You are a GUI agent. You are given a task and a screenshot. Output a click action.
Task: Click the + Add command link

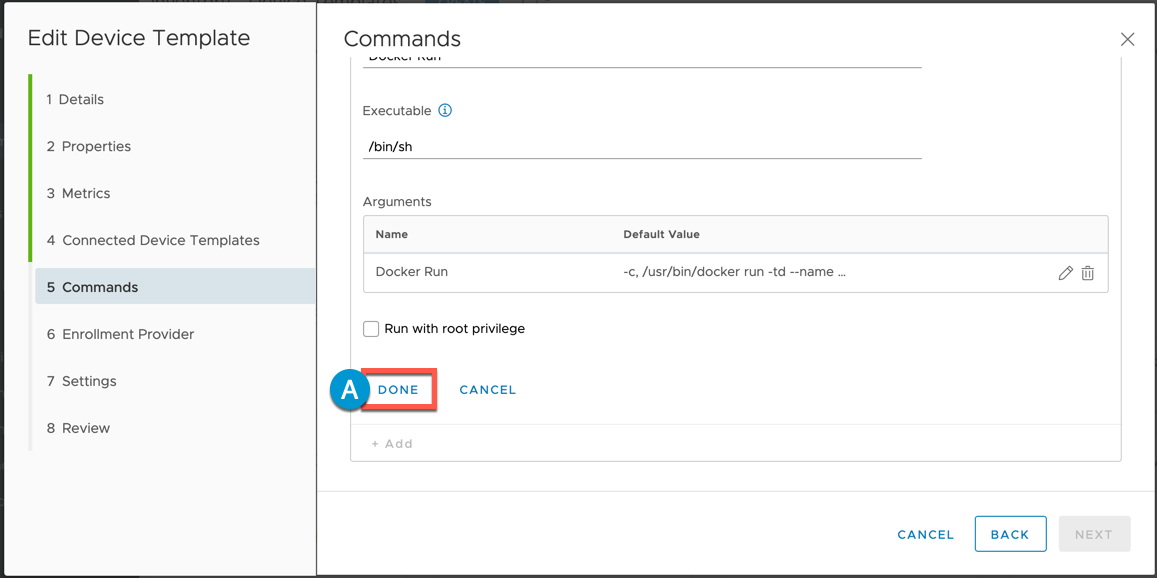(x=392, y=444)
